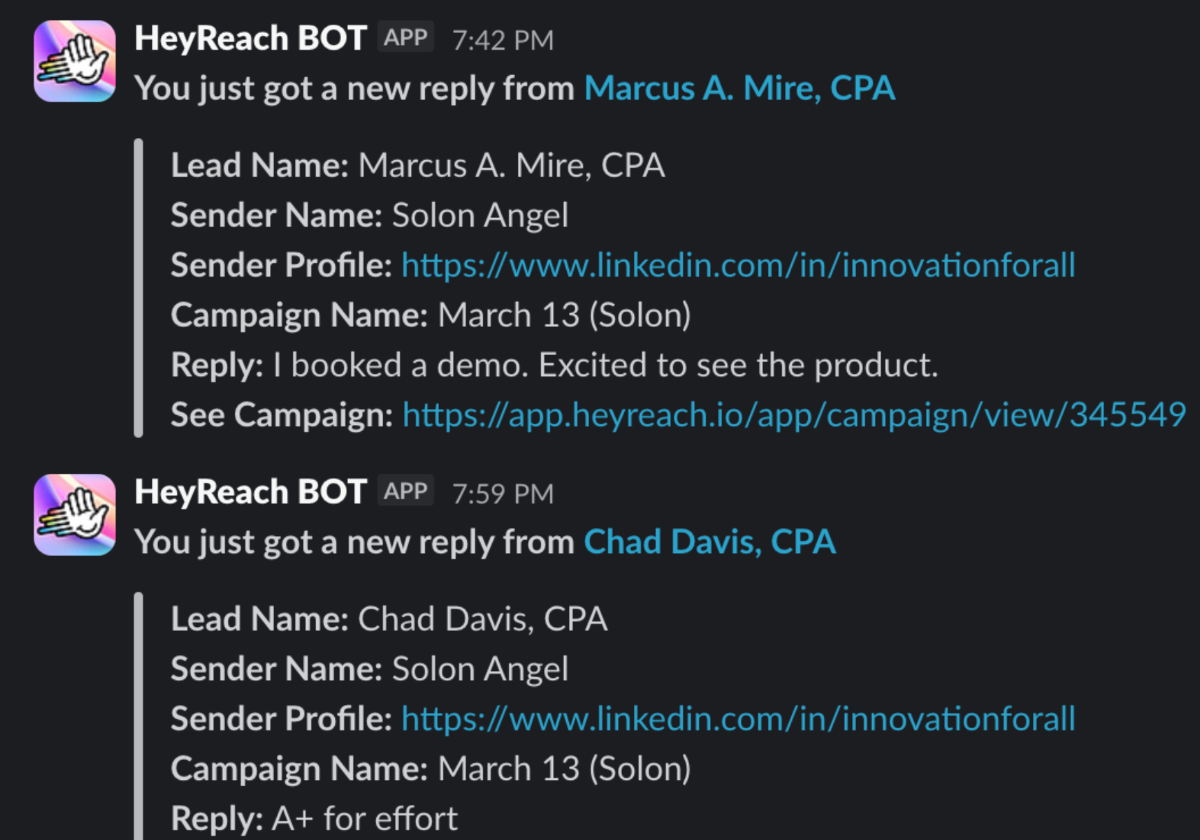Open the HeyReach BOT sender name at 7:42 PM
The width and height of the screenshot is (1200, 840).
250,40
